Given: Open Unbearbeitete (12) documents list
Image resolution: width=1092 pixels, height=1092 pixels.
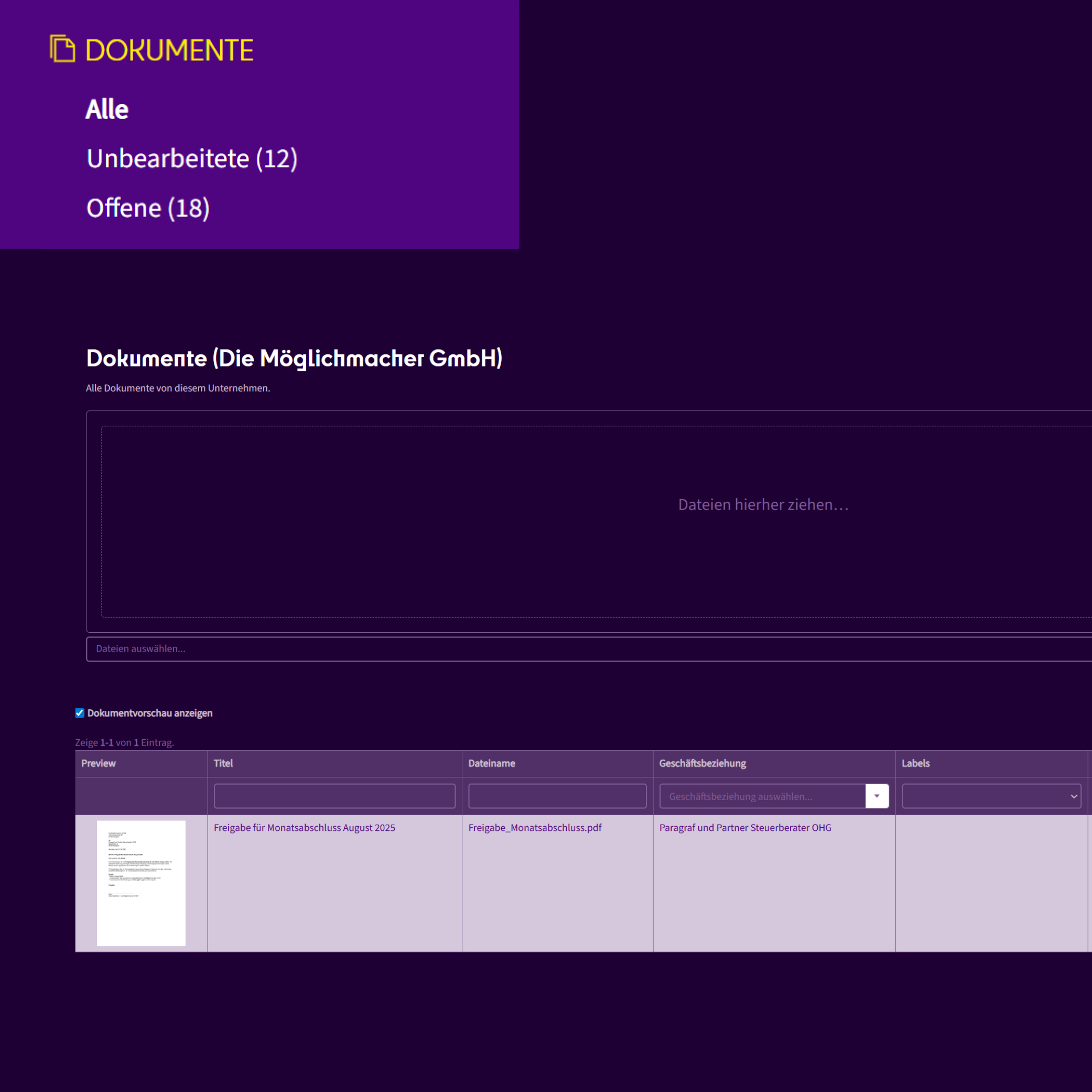Looking at the screenshot, I should coord(191,159).
